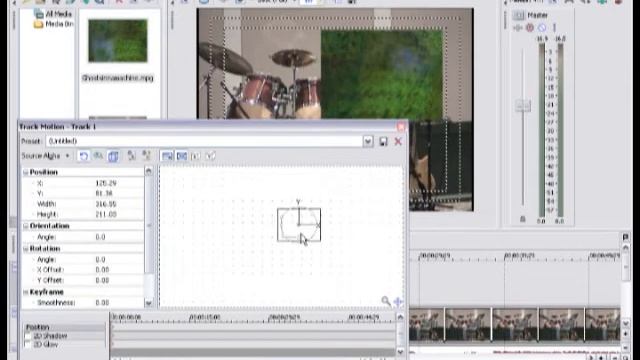Click the Save Preset floppy disk icon

pyautogui.click(x=383, y=142)
